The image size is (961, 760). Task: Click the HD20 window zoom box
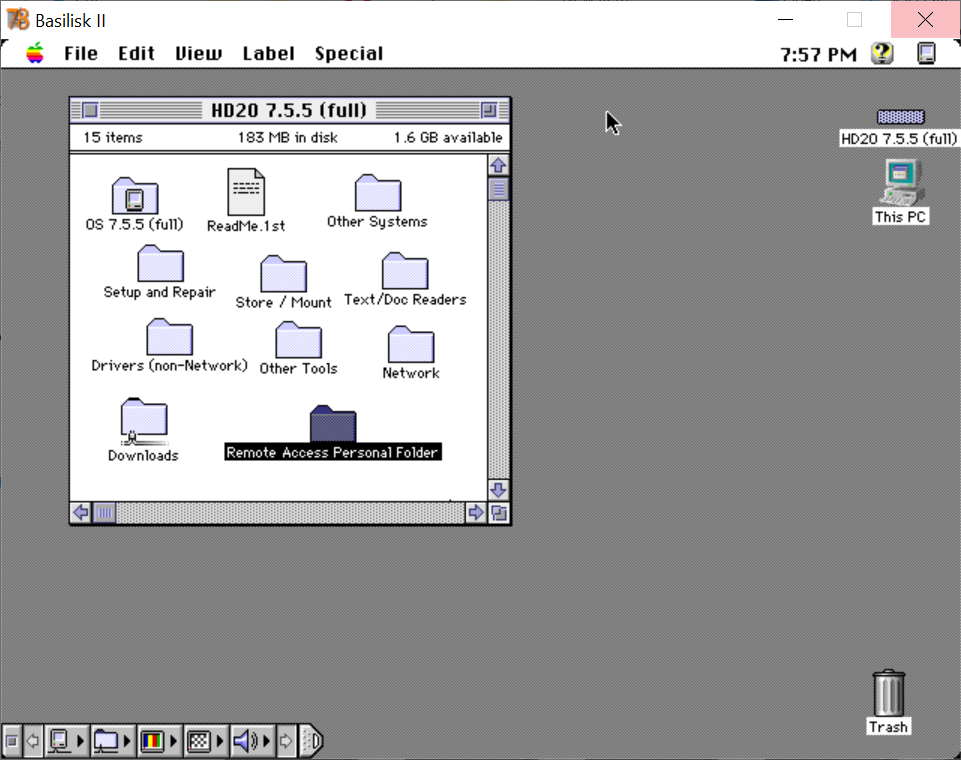(489, 110)
